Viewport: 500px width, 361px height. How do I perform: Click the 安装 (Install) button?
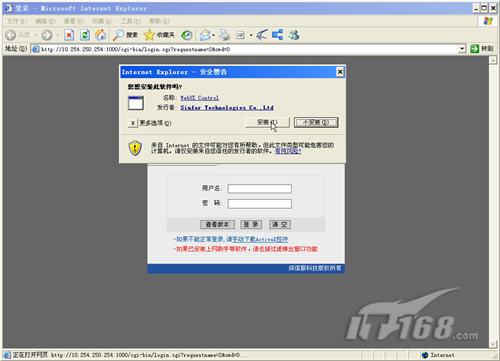pos(267,122)
